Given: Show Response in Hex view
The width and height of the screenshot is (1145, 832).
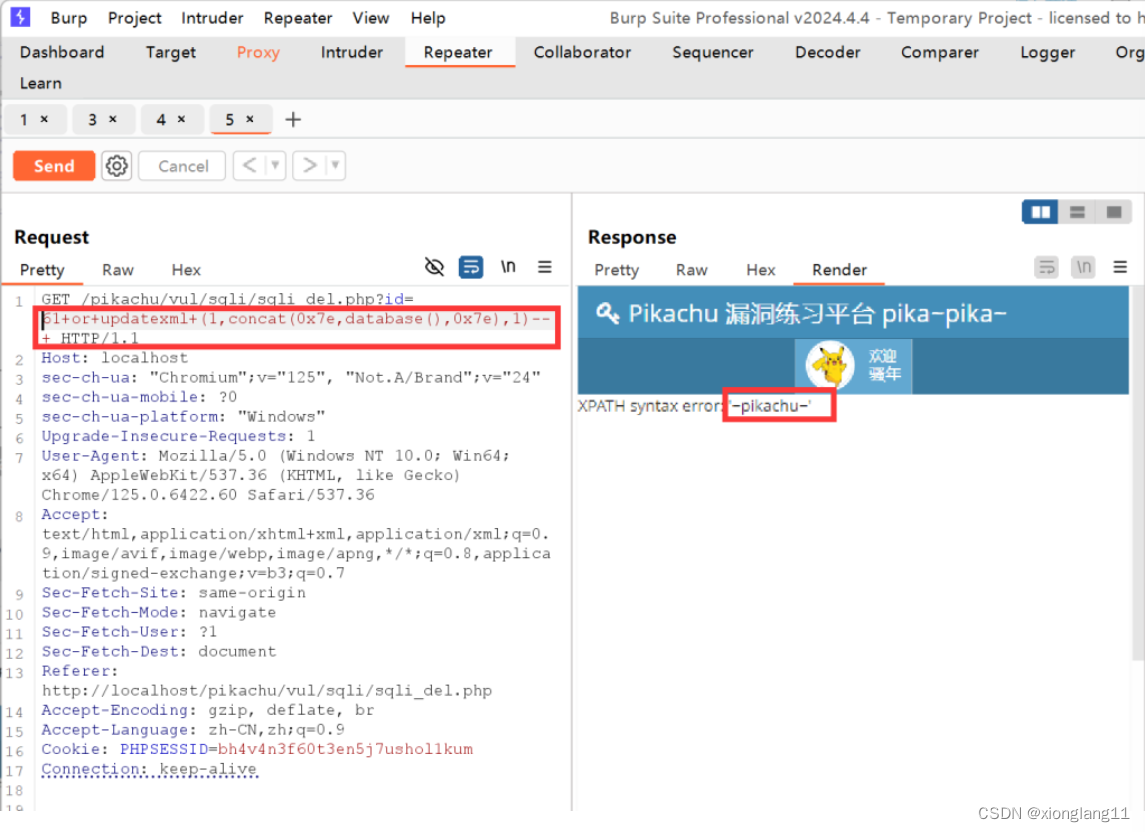Looking at the screenshot, I should point(760,270).
